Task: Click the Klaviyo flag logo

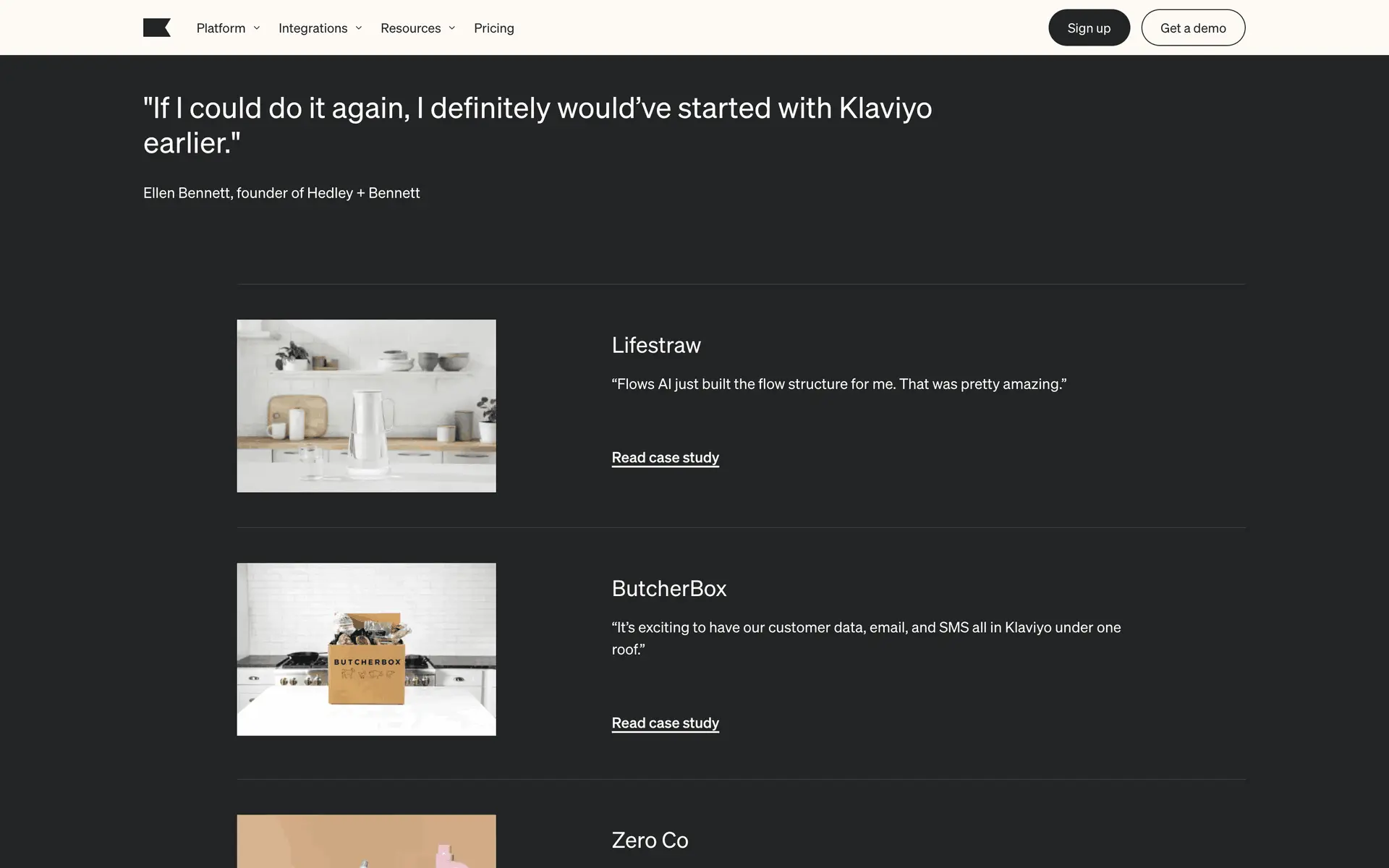Action: point(156,28)
